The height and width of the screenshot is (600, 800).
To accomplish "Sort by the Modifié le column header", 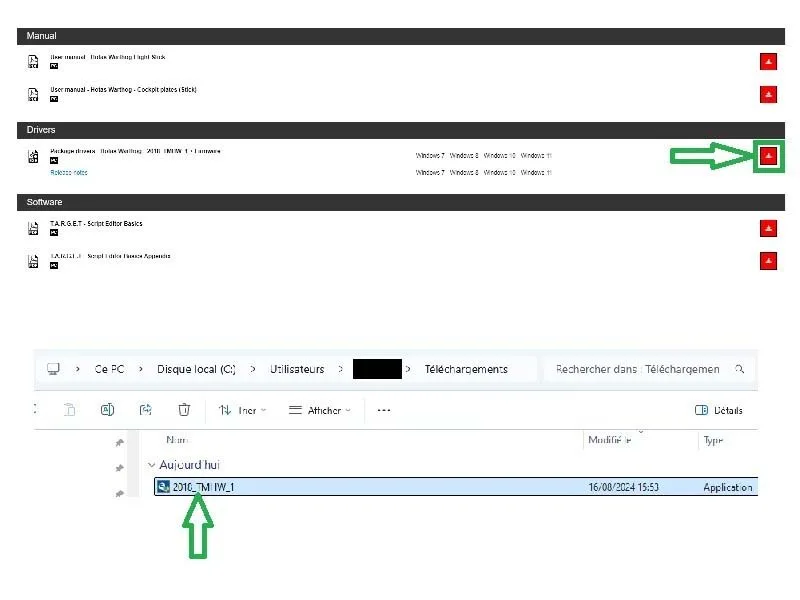I will click(609, 440).
